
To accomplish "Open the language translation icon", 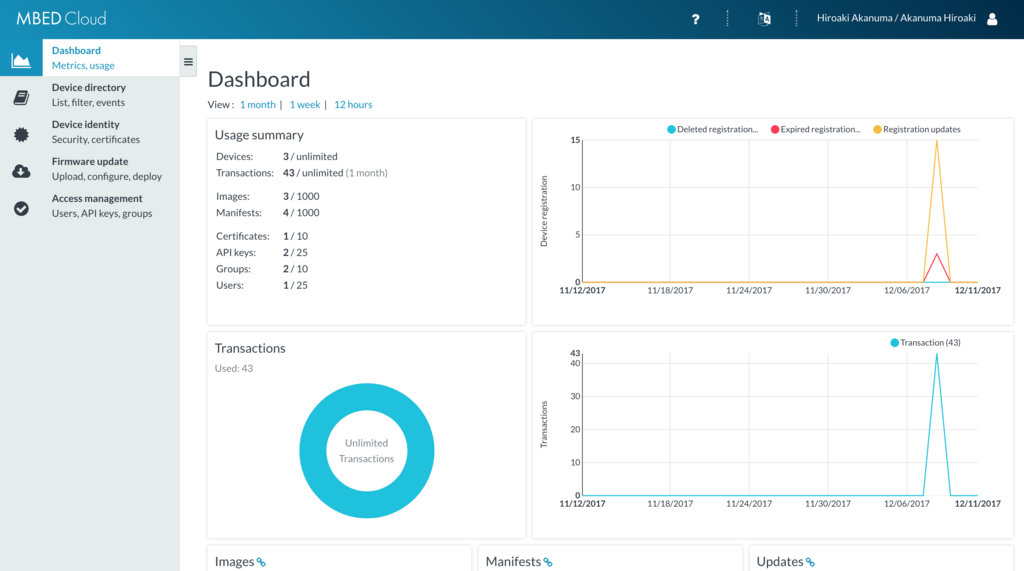I will pos(764,19).
